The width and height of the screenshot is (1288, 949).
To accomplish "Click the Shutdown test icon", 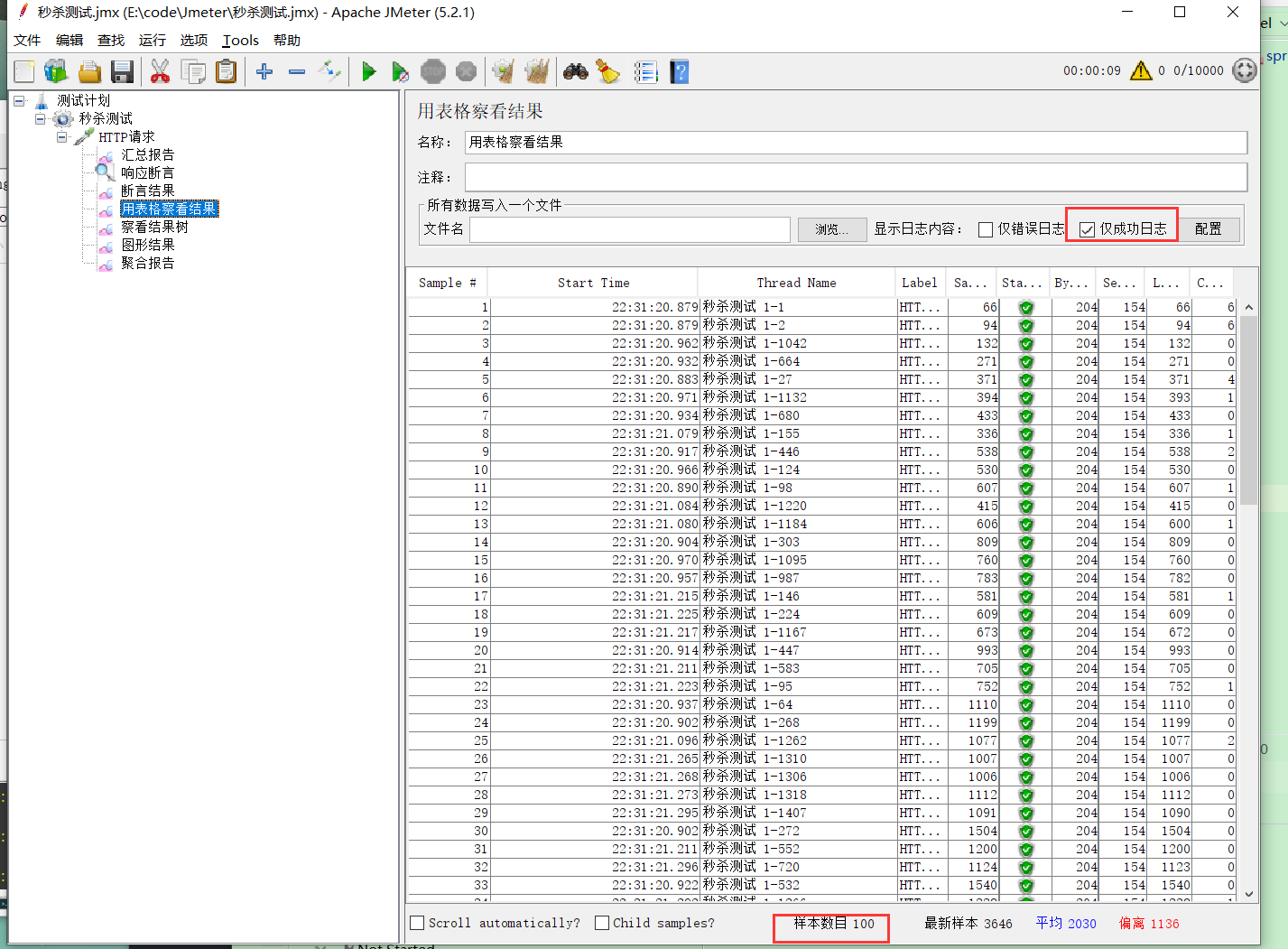I will (466, 71).
